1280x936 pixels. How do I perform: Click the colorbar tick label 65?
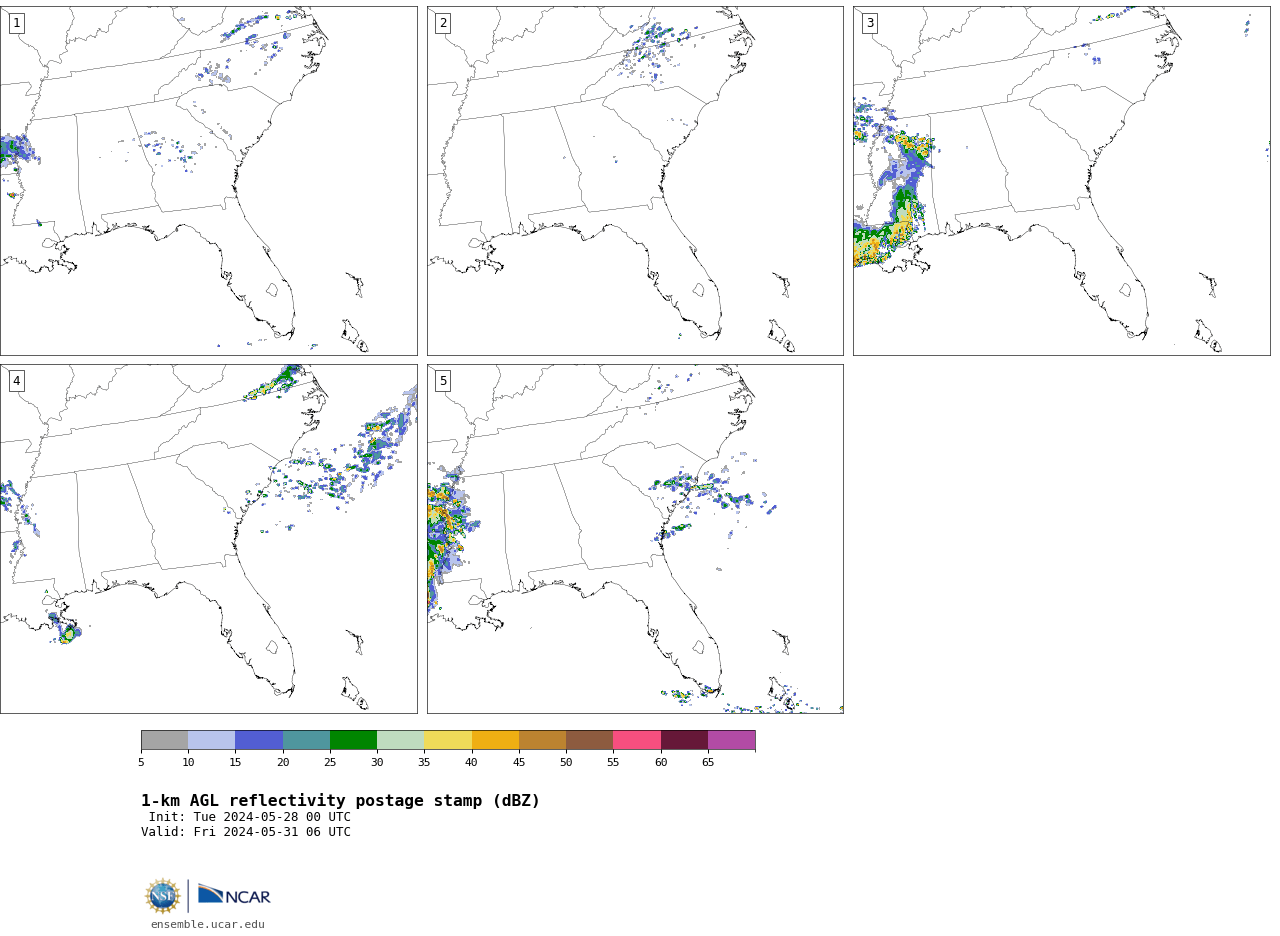[708, 763]
